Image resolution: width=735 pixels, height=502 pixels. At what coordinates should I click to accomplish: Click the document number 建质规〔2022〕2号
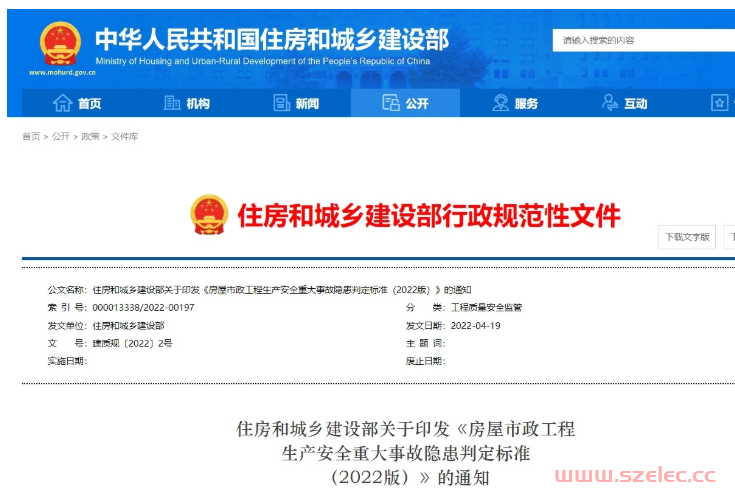click(132, 343)
